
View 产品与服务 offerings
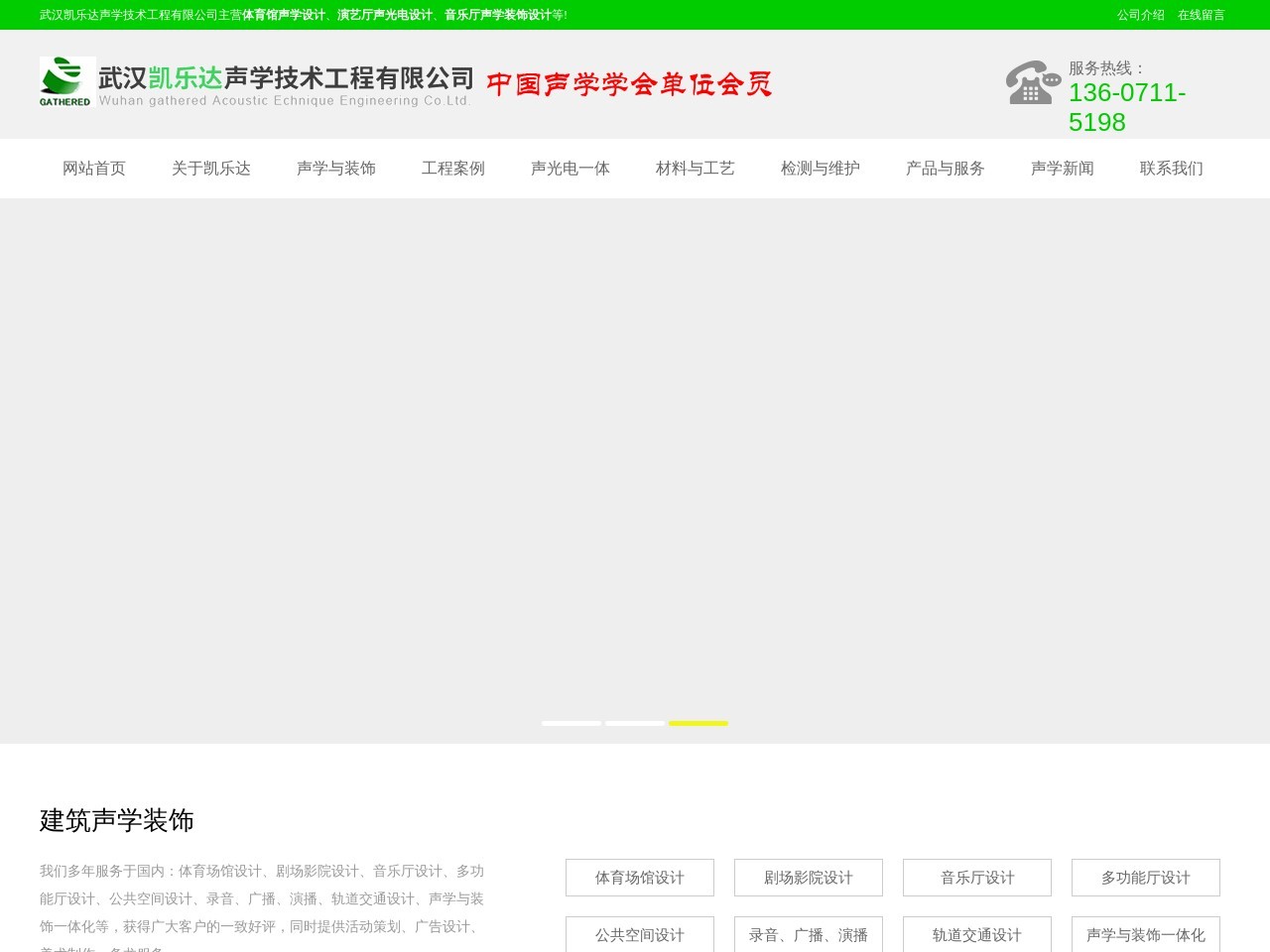[944, 169]
